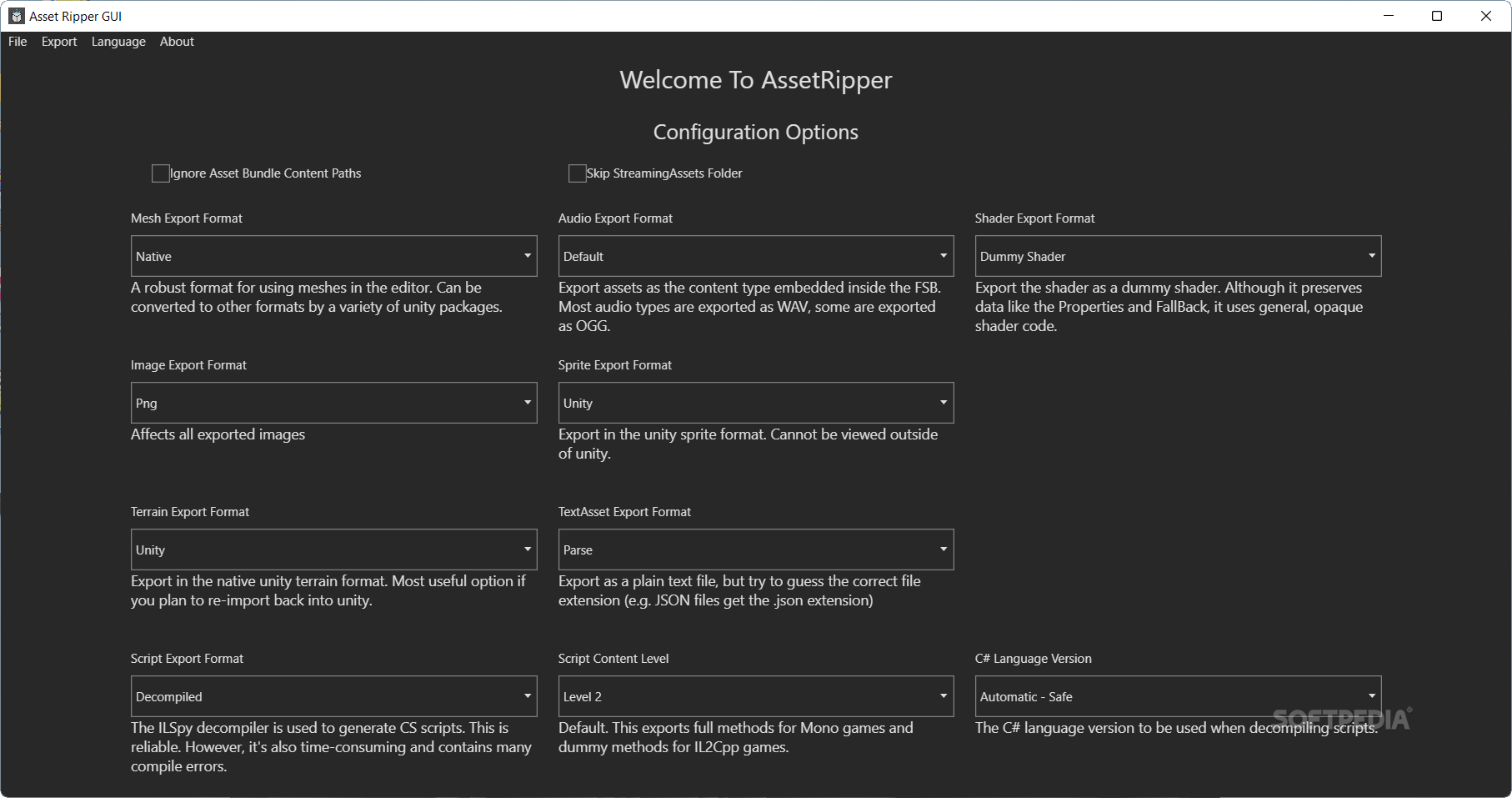Click the Terrain Export Format label
The image size is (1512, 798).
pos(190,512)
